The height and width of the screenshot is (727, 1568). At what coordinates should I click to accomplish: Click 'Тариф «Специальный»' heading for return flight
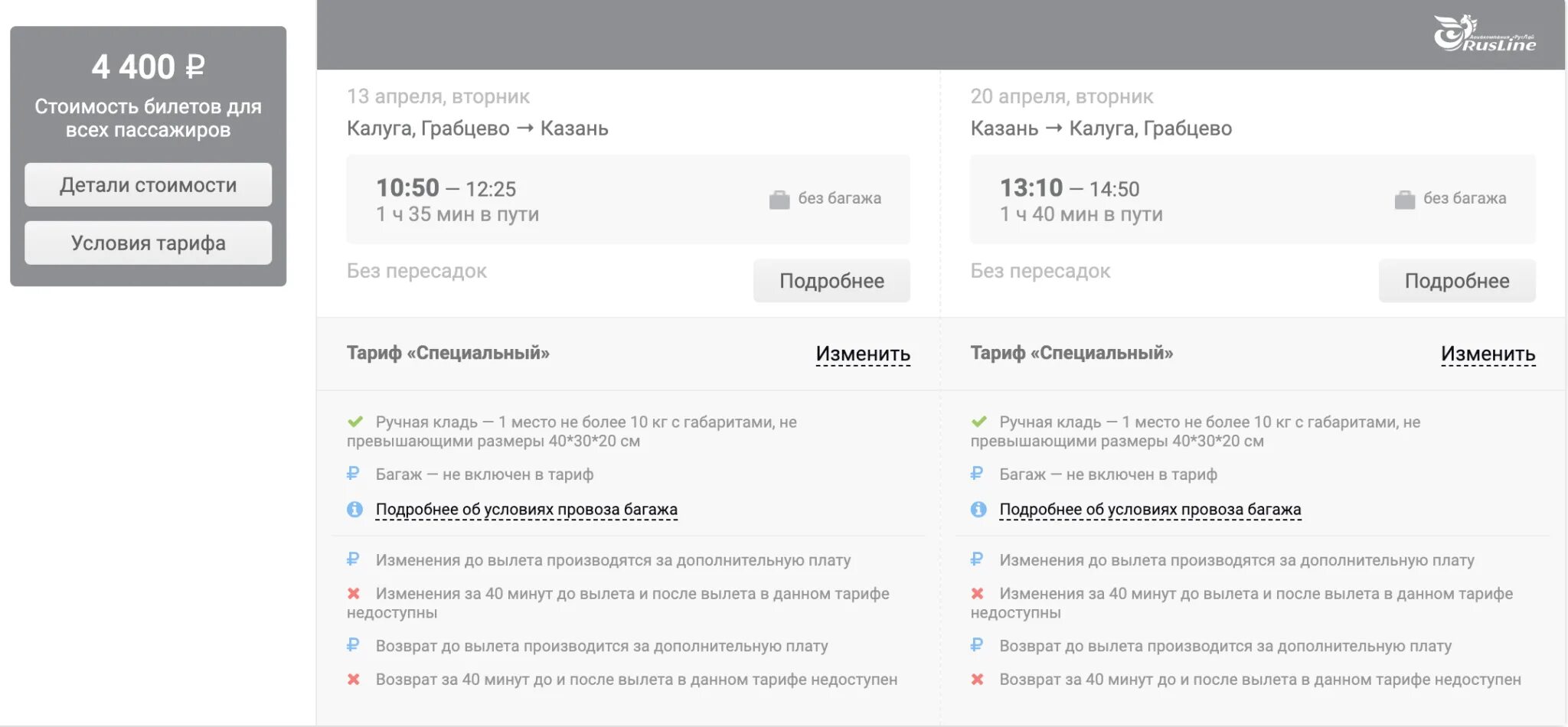1072,353
